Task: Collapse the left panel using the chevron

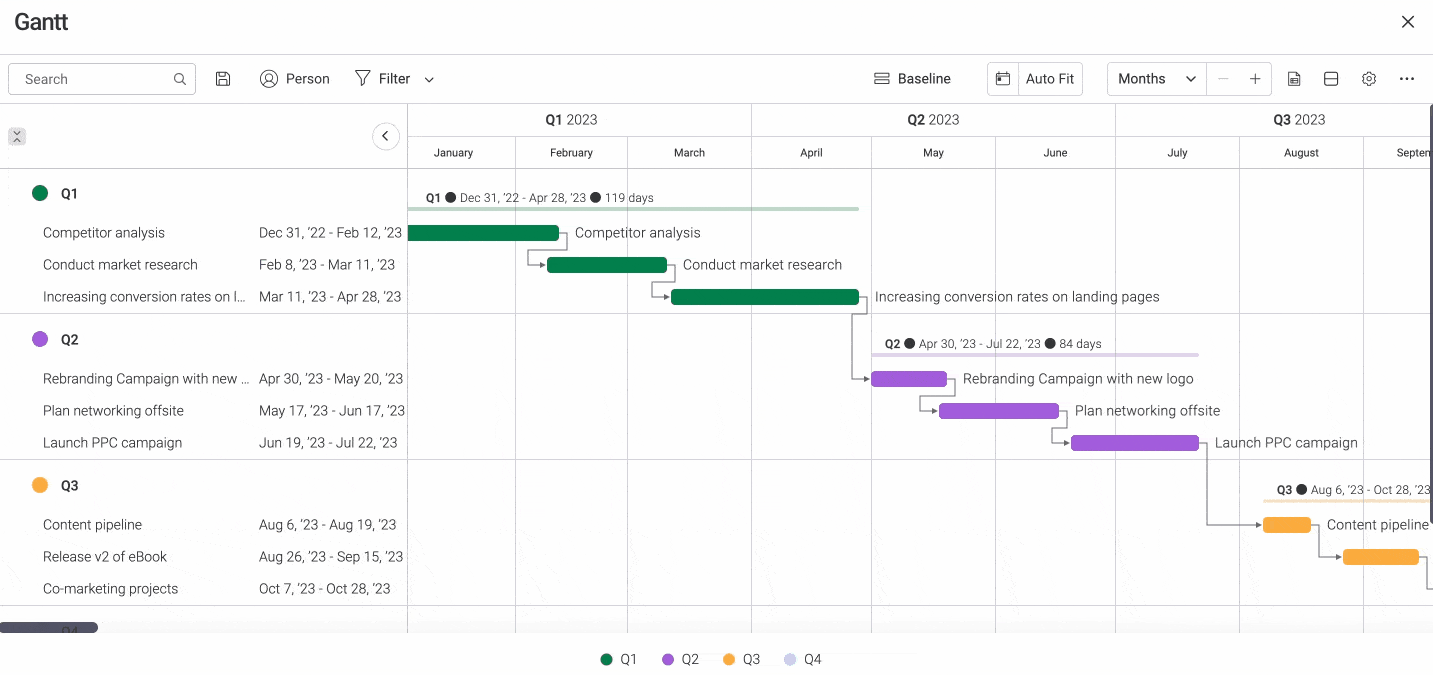Action: (x=386, y=136)
